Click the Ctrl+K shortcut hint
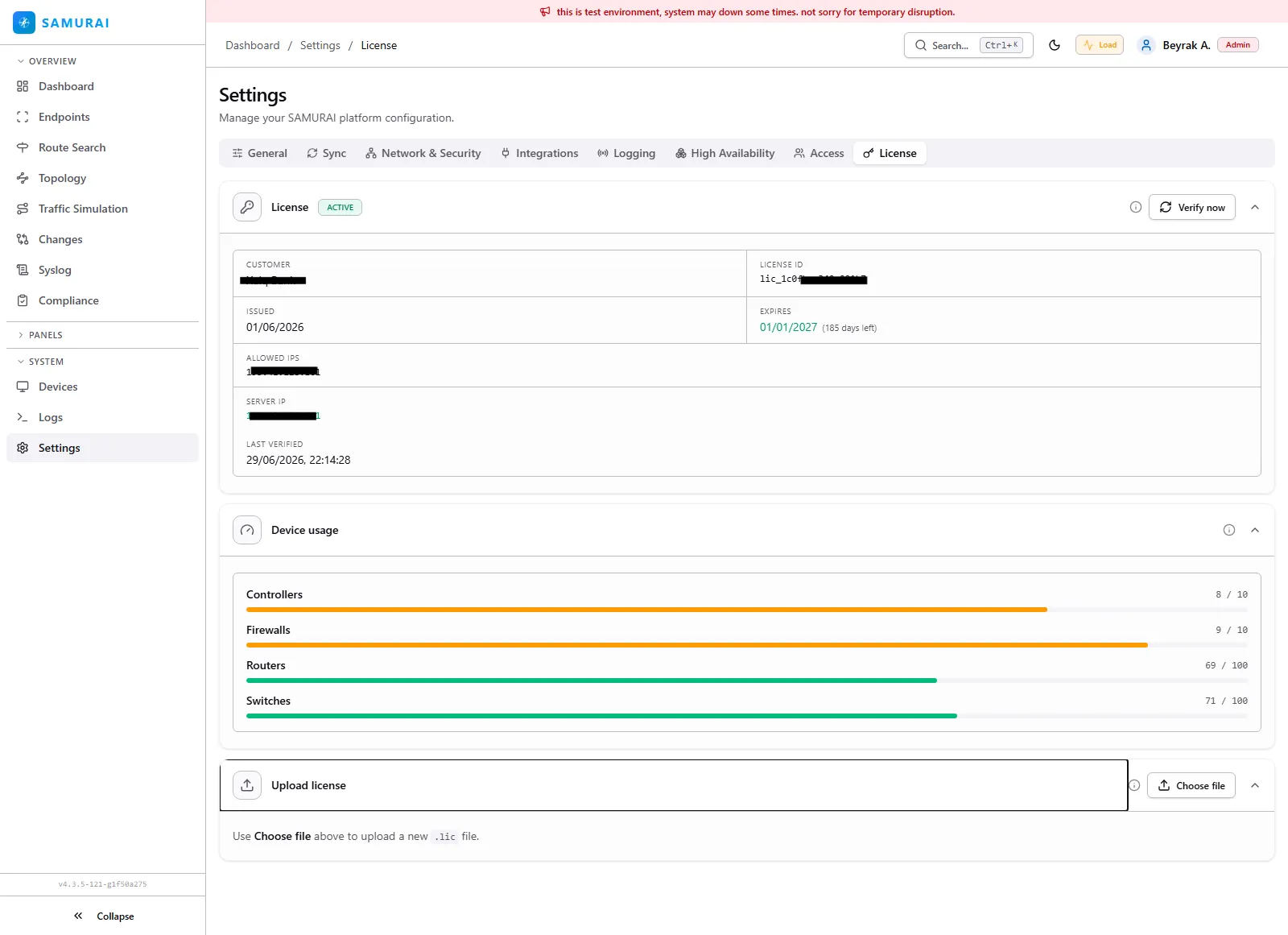The height and width of the screenshot is (935, 1288). tap(1001, 45)
